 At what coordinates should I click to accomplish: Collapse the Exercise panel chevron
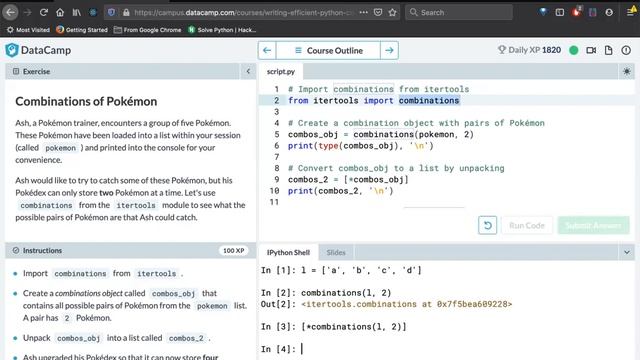pos(248,71)
